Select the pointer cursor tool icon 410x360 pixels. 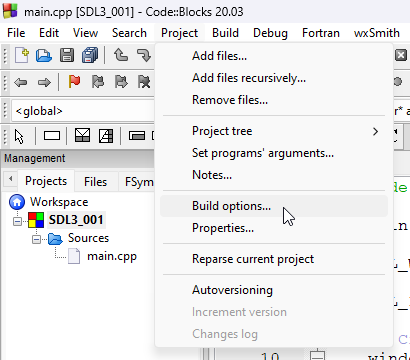(19, 136)
